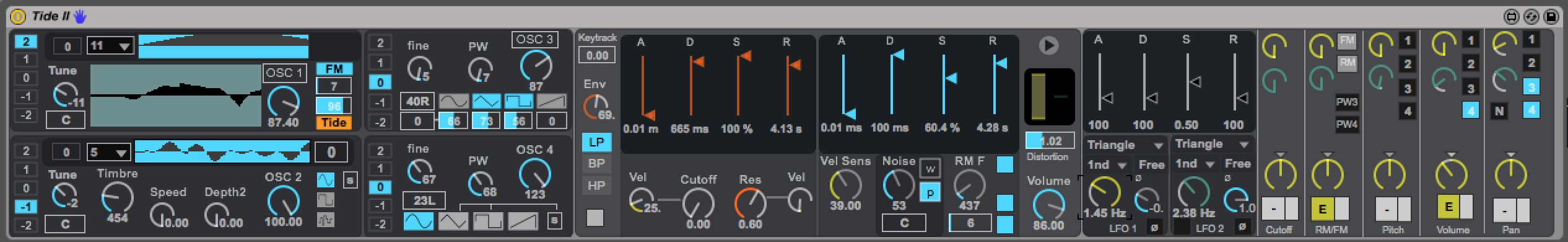Open LFO 1 Triangle waveform dropdown

coord(1125,145)
